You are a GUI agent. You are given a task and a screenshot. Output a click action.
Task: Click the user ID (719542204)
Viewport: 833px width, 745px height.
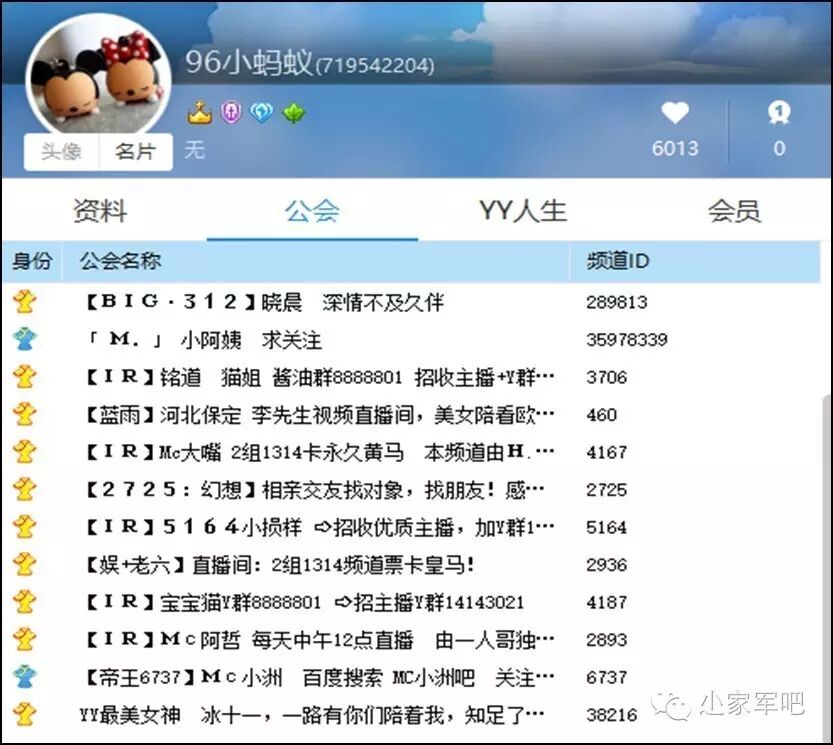pyautogui.click(x=375, y=66)
